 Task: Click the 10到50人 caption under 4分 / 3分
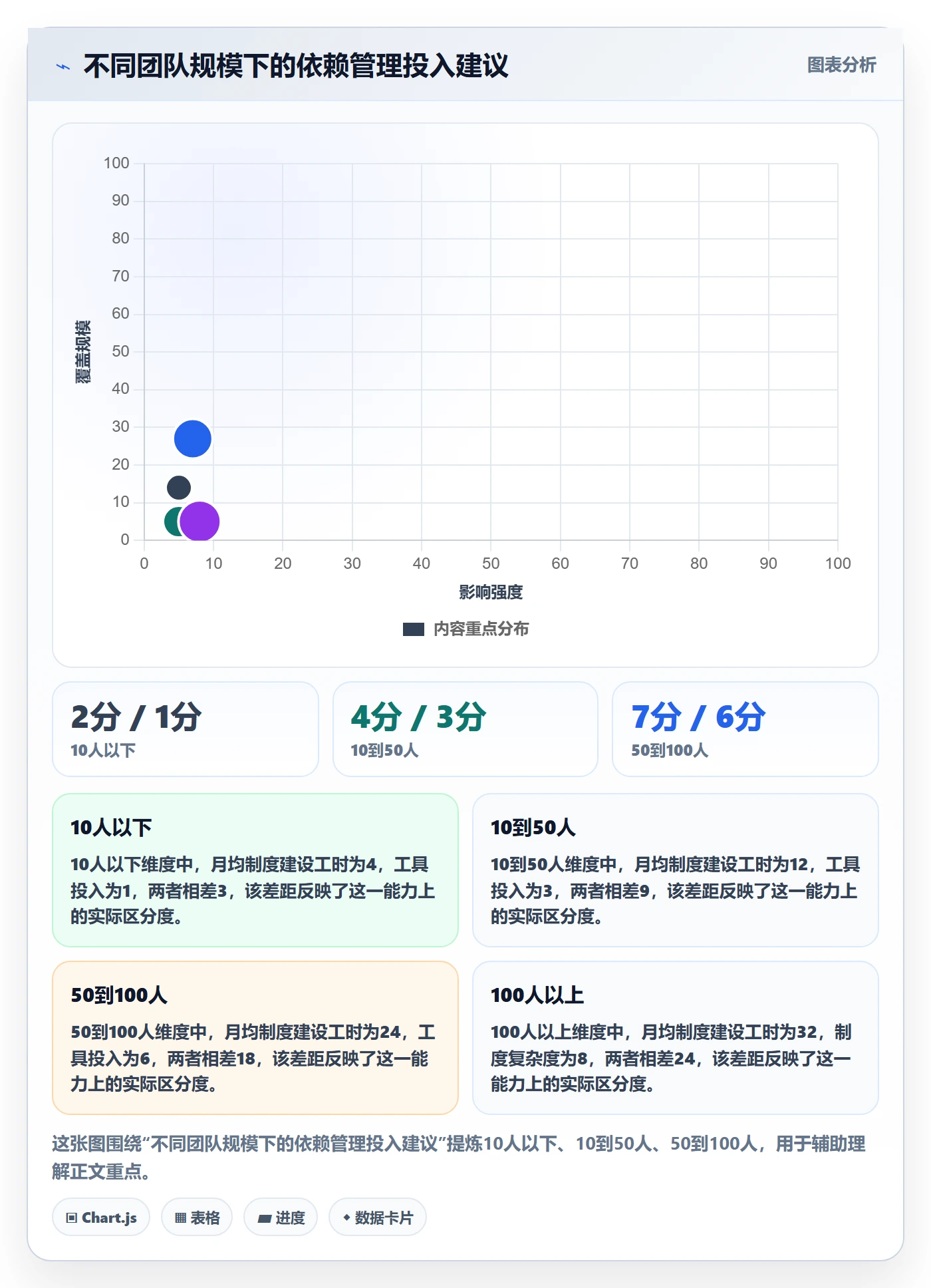click(x=384, y=750)
